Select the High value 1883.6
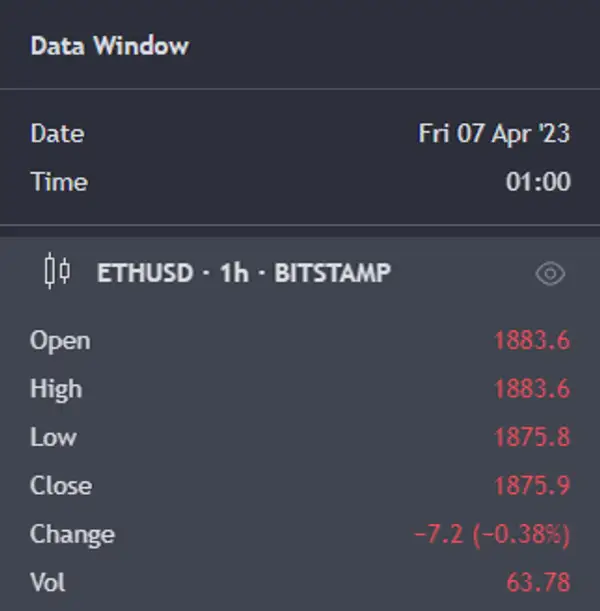600x611 pixels. (532, 388)
